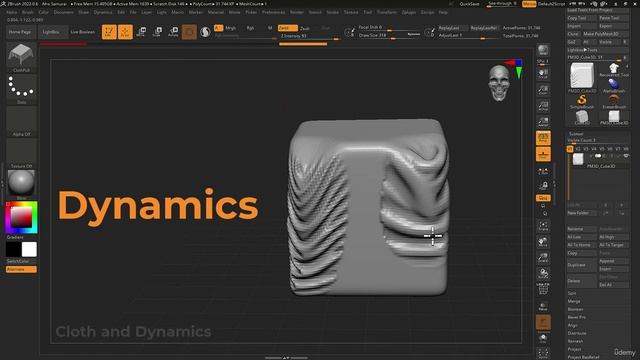Expand the Boolean section
The height and width of the screenshot is (360, 640).
point(576,309)
